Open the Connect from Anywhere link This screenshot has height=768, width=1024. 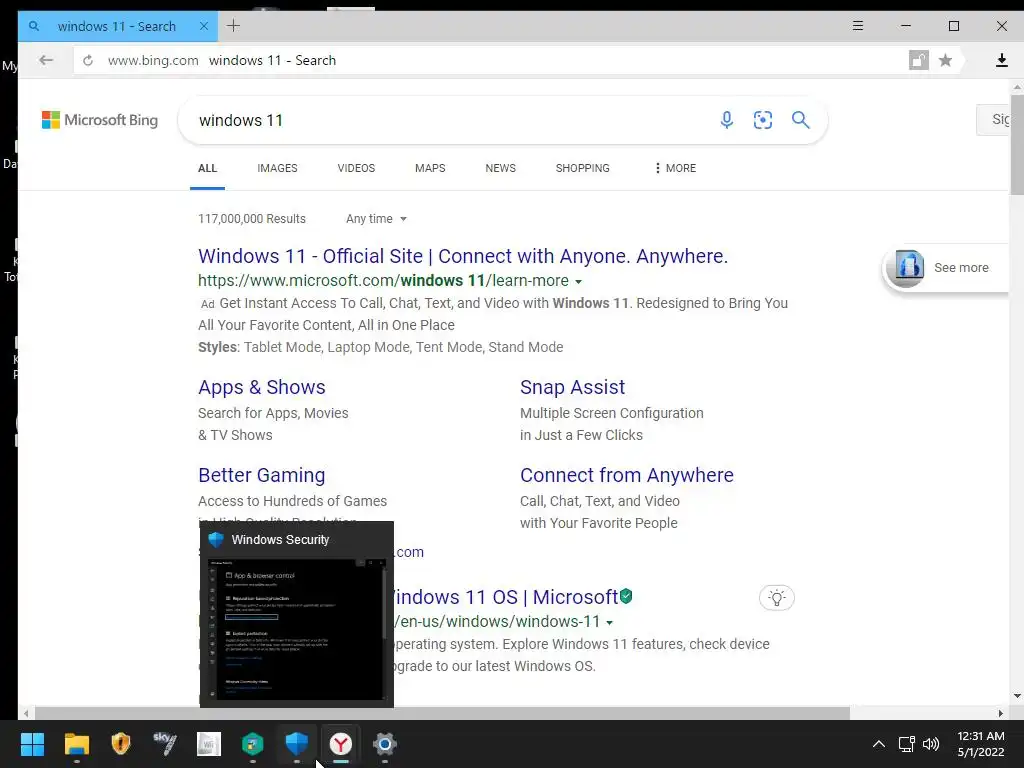coord(626,475)
